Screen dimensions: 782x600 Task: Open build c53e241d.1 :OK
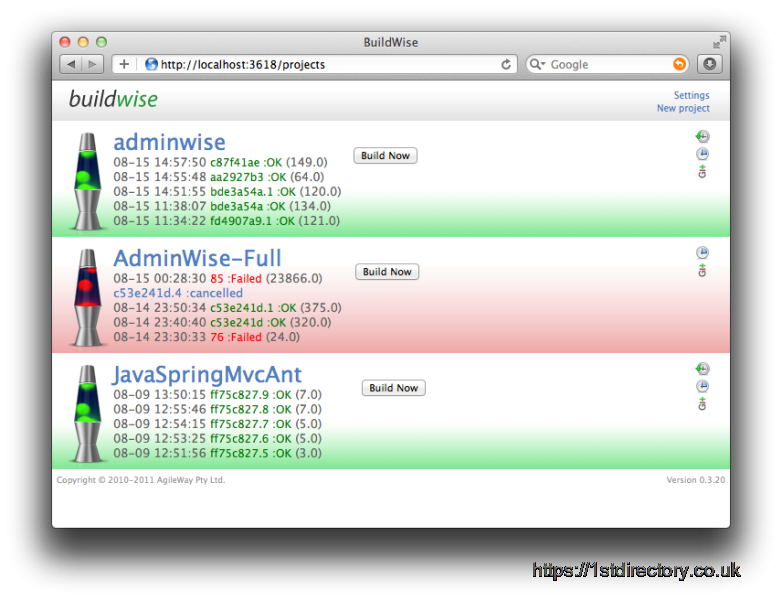253,308
